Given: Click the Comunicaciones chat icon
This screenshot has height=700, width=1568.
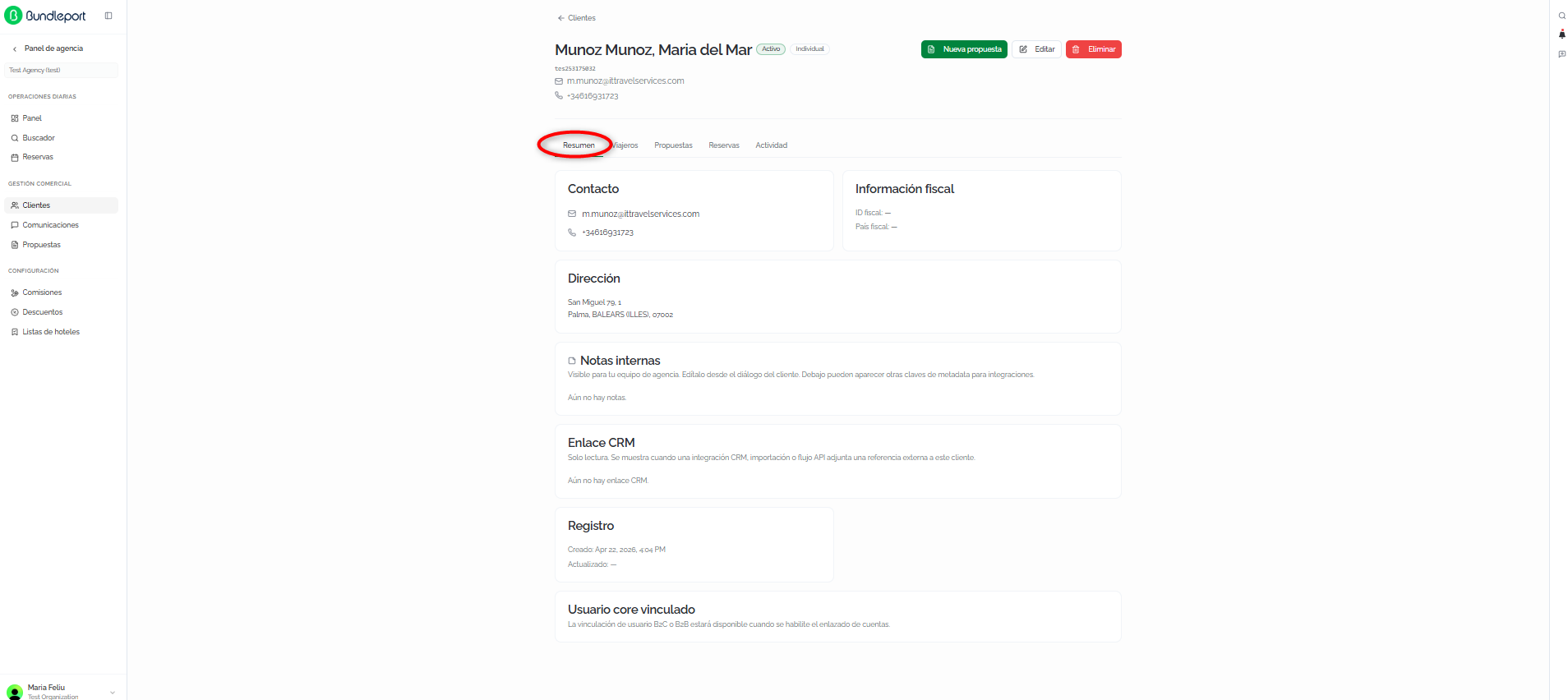Looking at the screenshot, I should [x=15, y=225].
